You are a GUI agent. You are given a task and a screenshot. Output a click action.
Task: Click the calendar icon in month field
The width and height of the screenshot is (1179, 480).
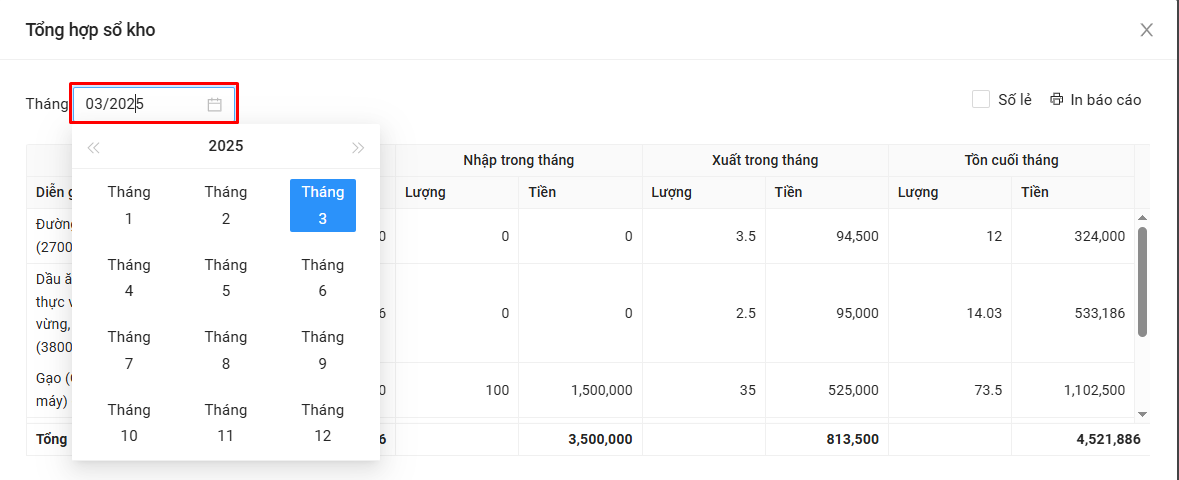pos(214,104)
